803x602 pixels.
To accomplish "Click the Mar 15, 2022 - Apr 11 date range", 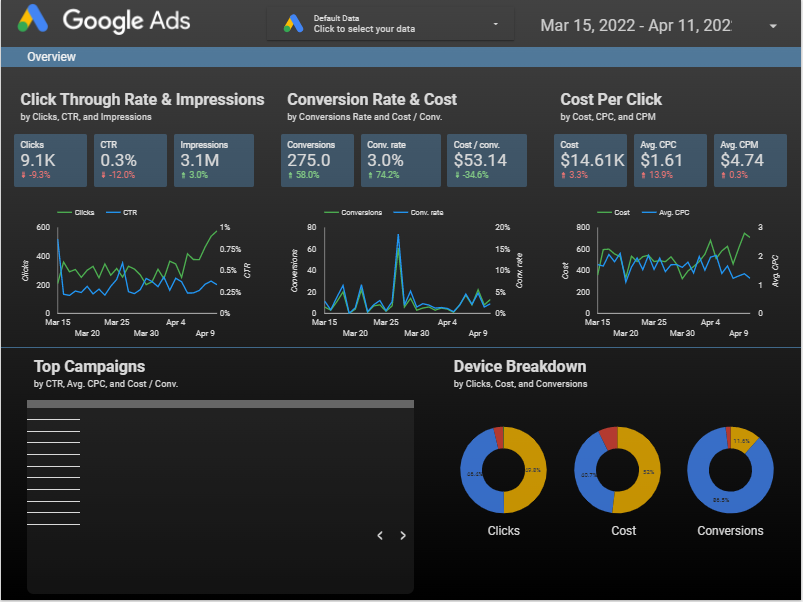I will click(636, 25).
